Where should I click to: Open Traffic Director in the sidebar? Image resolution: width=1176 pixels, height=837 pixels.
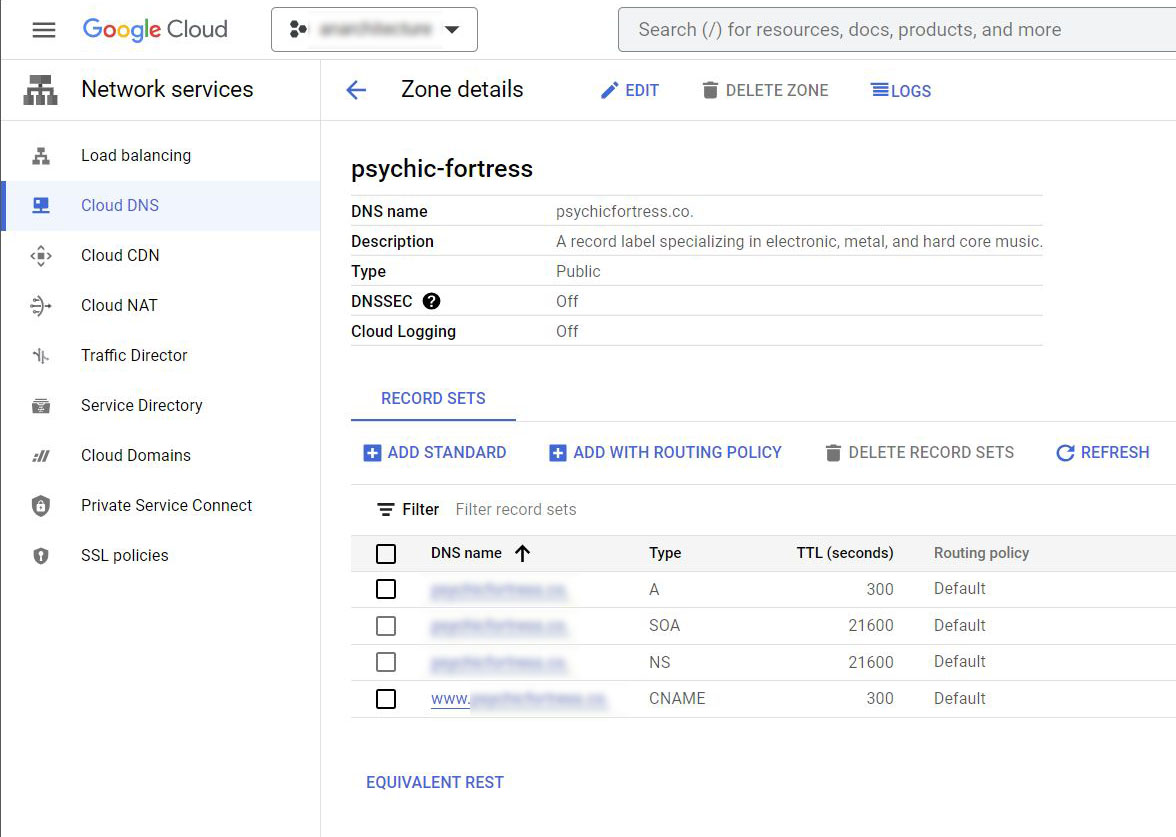[x=134, y=356]
